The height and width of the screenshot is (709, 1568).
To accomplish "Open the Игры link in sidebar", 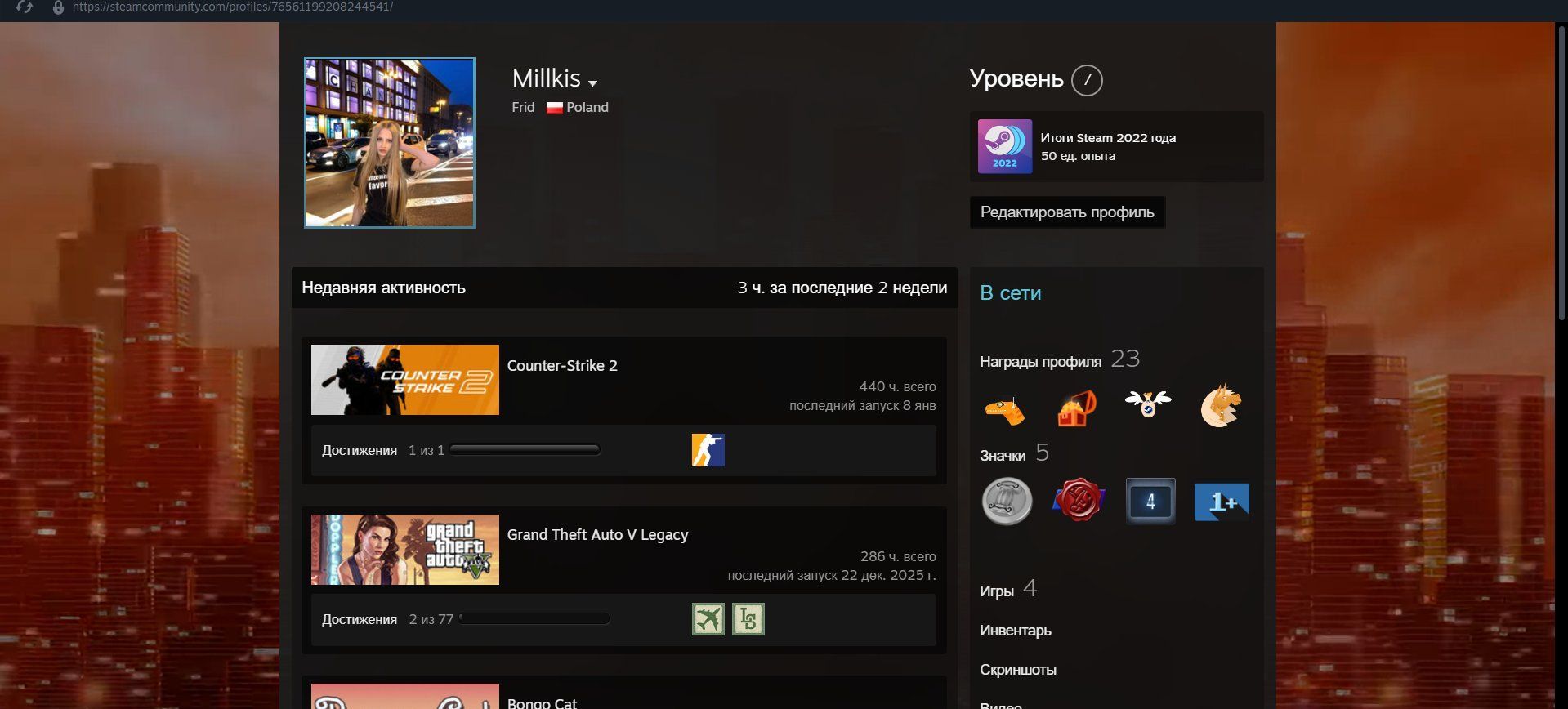I will (x=996, y=591).
